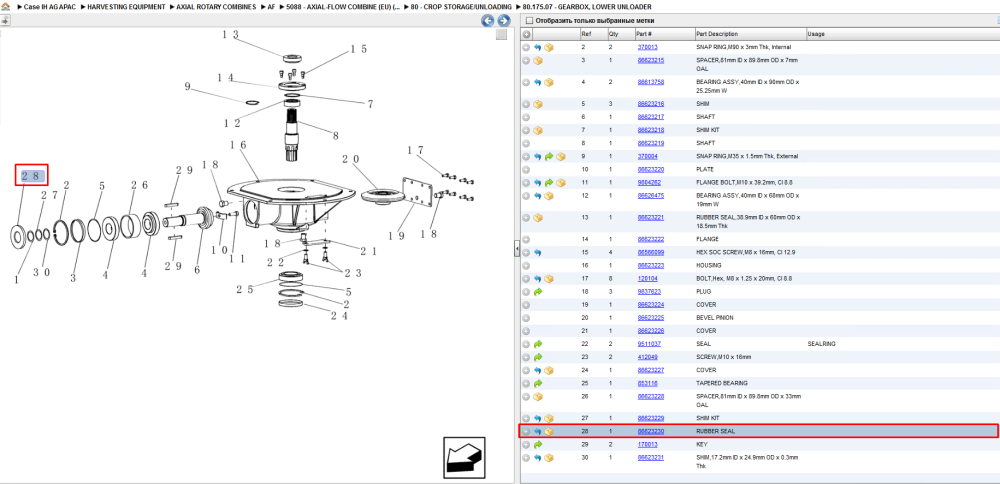Click the box icon for SHIM Ref 30
Image resolution: width=1000 pixels, height=484 pixels.
tap(548, 458)
